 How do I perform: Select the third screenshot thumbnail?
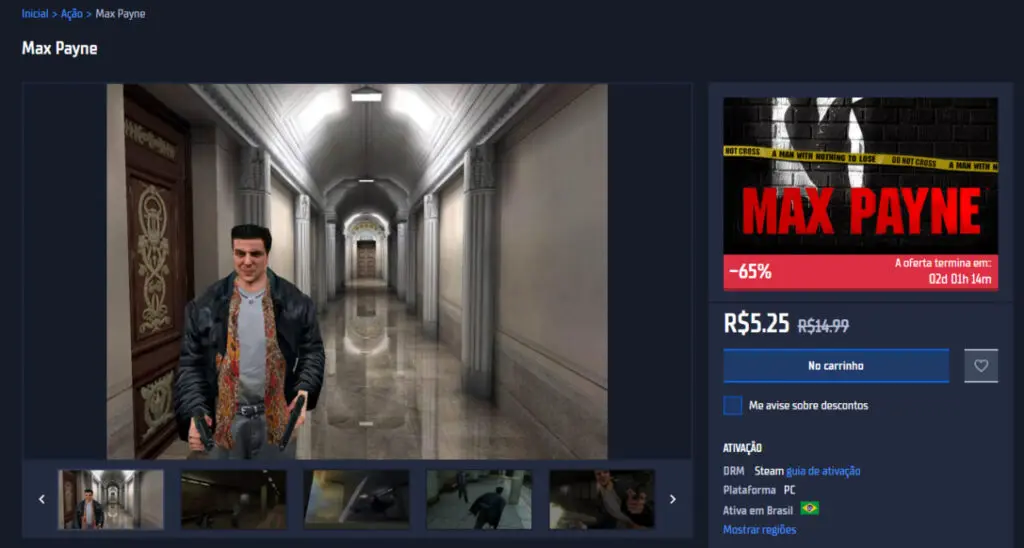click(357, 499)
